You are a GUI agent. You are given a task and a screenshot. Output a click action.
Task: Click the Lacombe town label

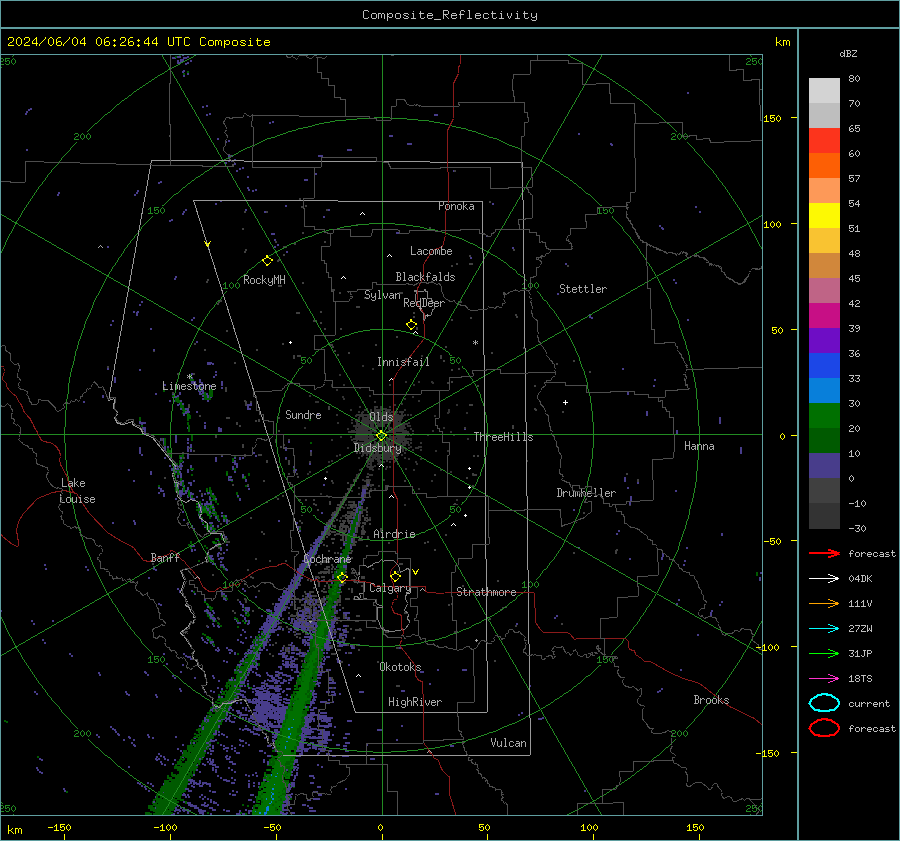(x=431, y=251)
